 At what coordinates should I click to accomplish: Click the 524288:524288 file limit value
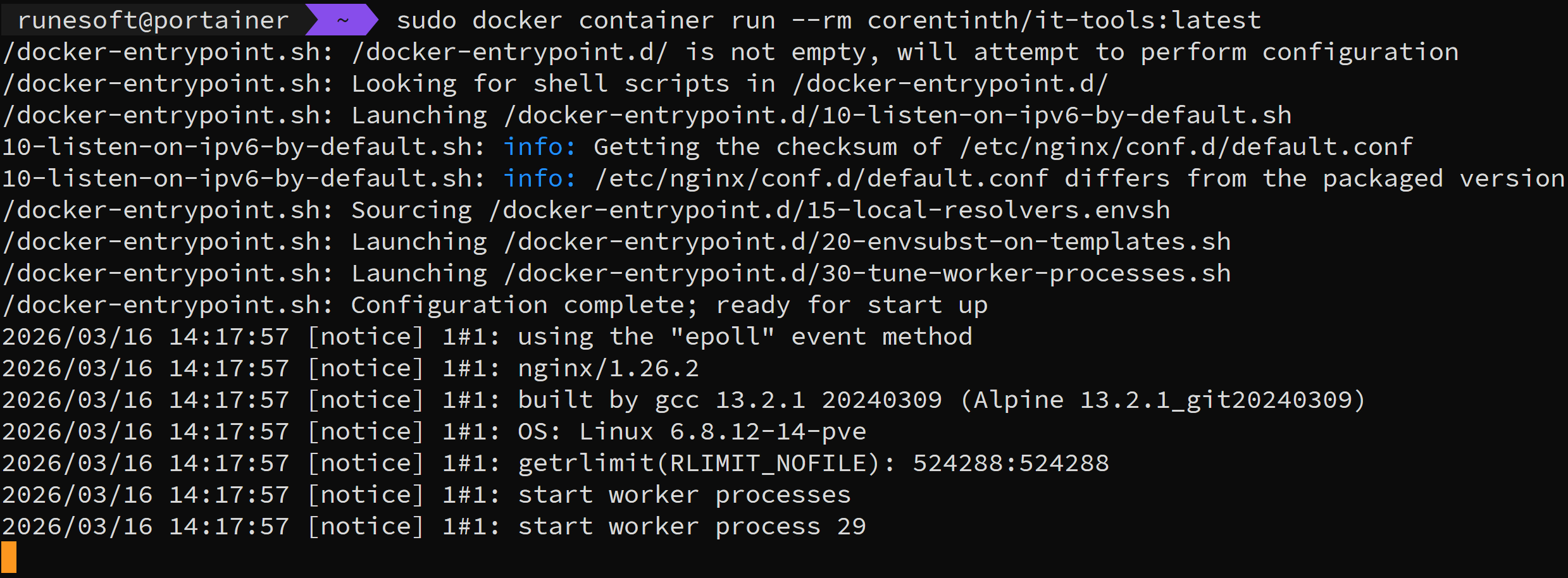tap(1011, 463)
